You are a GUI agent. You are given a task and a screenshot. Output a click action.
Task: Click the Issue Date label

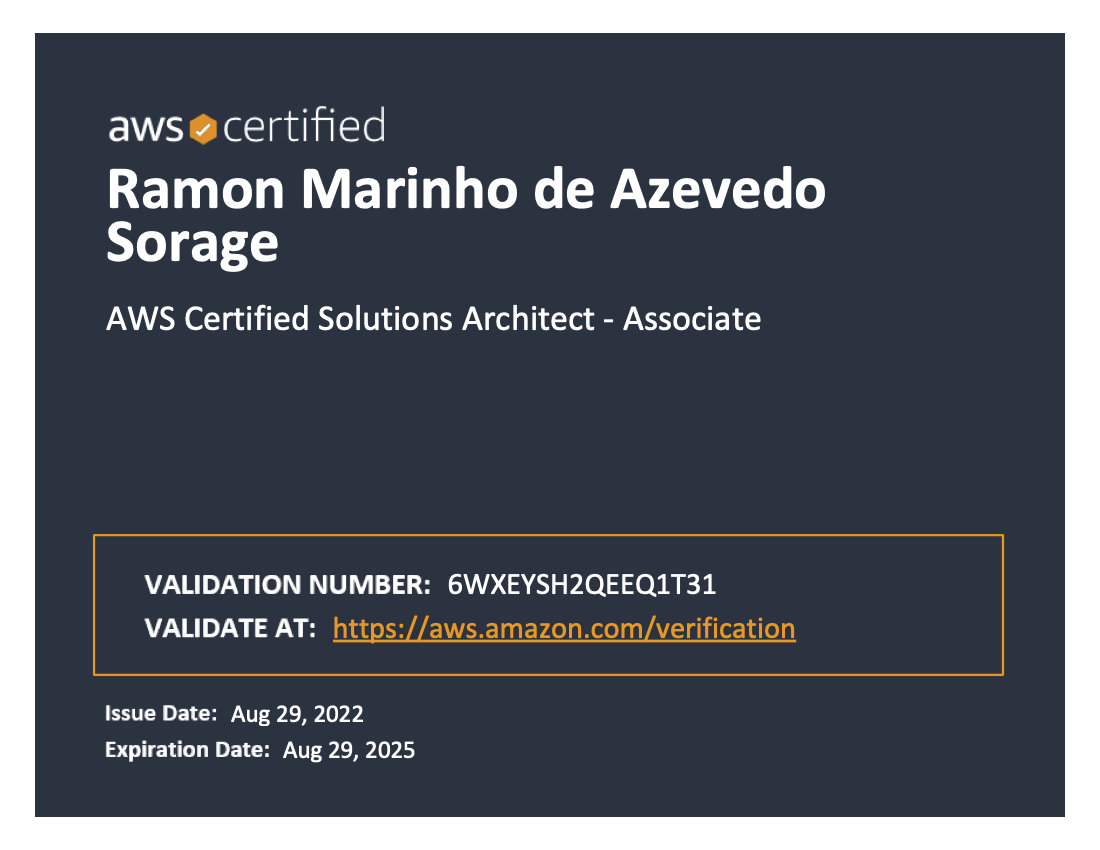pyautogui.click(x=161, y=713)
